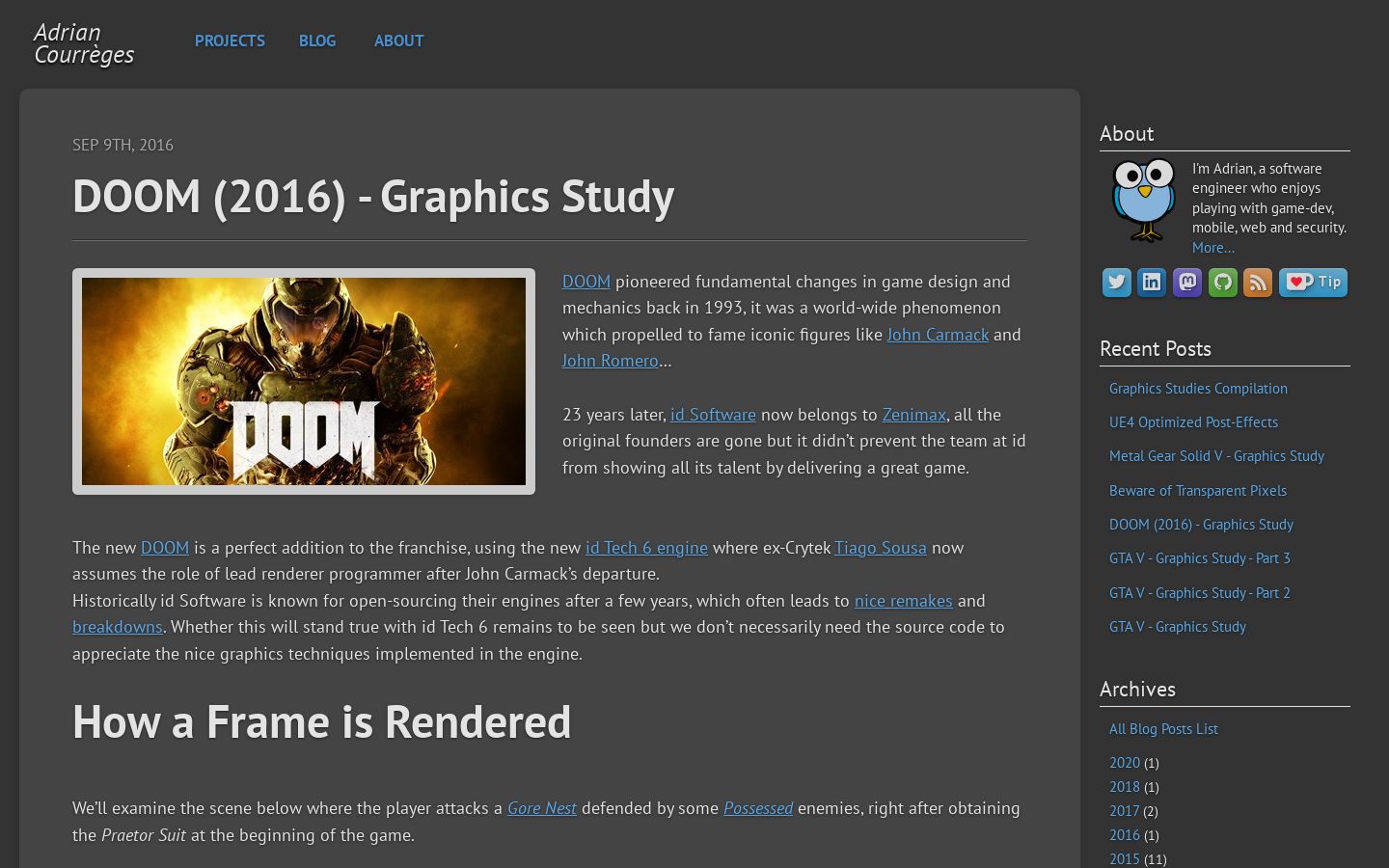
Task: Open the LinkedIn profile icon
Action: tap(1152, 283)
